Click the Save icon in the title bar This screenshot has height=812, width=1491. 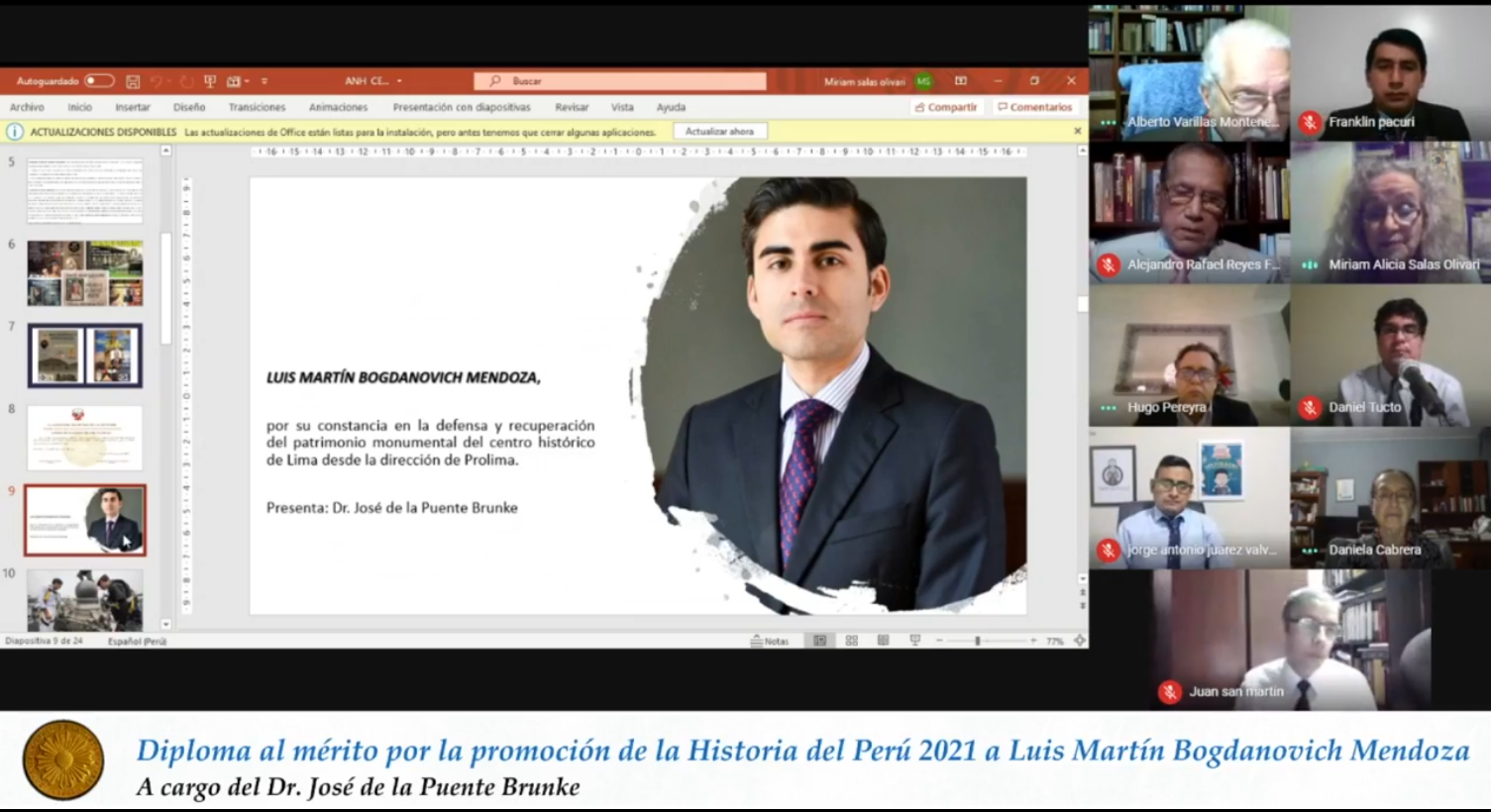tap(133, 81)
